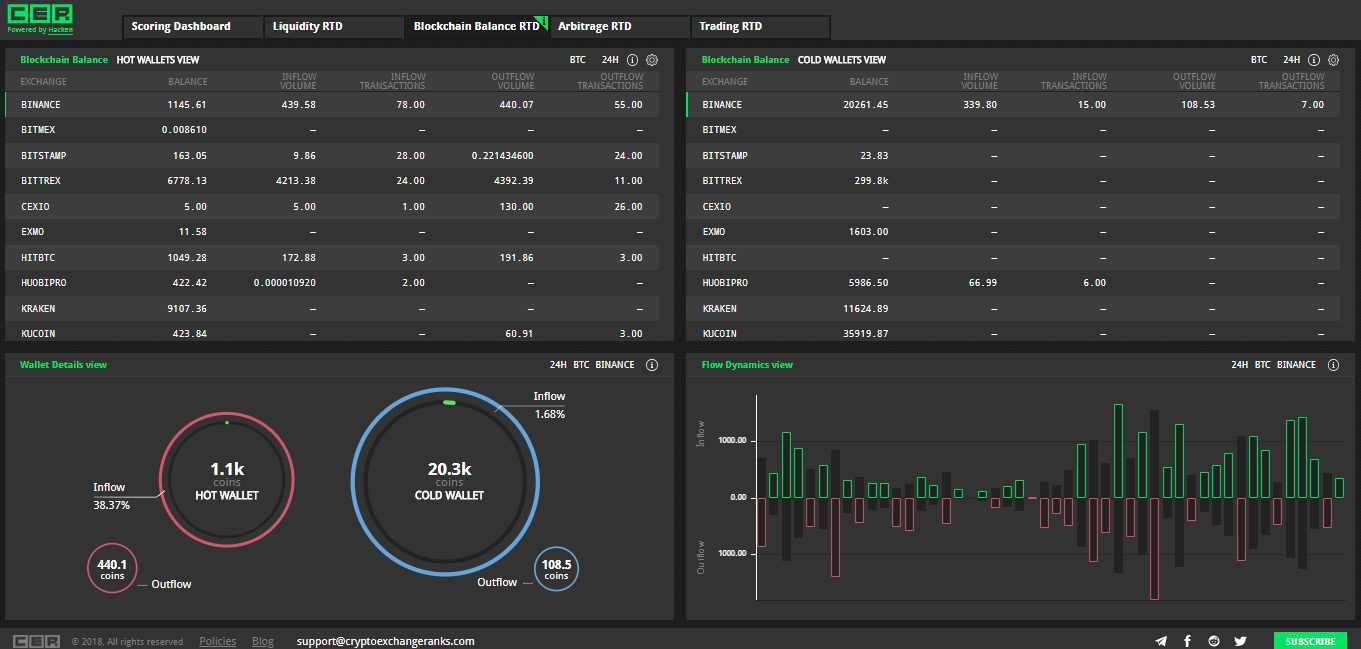Click 24H label in Wallet Details view
Image resolution: width=1361 pixels, height=649 pixels.
coord(558,365)
